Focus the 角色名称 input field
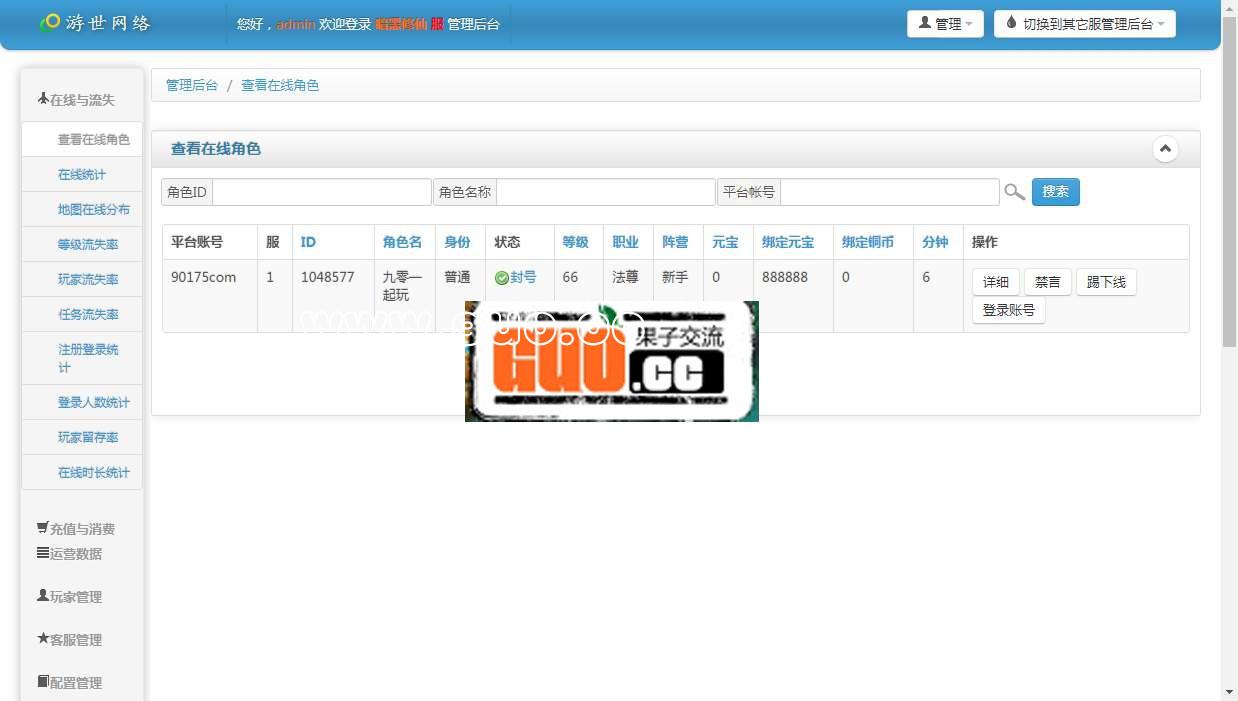This screenshot has height=701, width=1238. [x=606, y=192]
